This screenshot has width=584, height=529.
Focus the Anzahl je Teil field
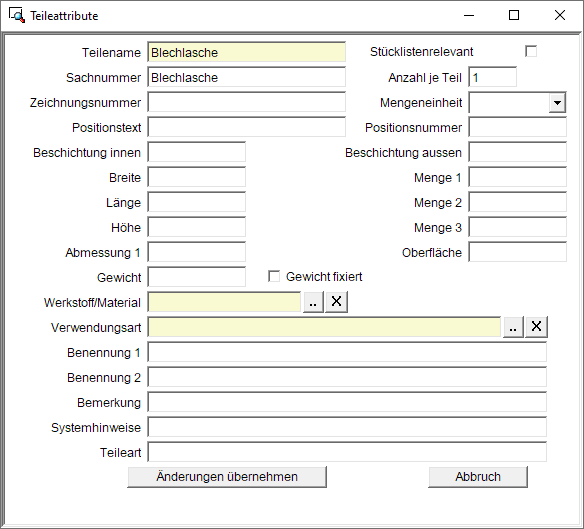pos(492,77)
